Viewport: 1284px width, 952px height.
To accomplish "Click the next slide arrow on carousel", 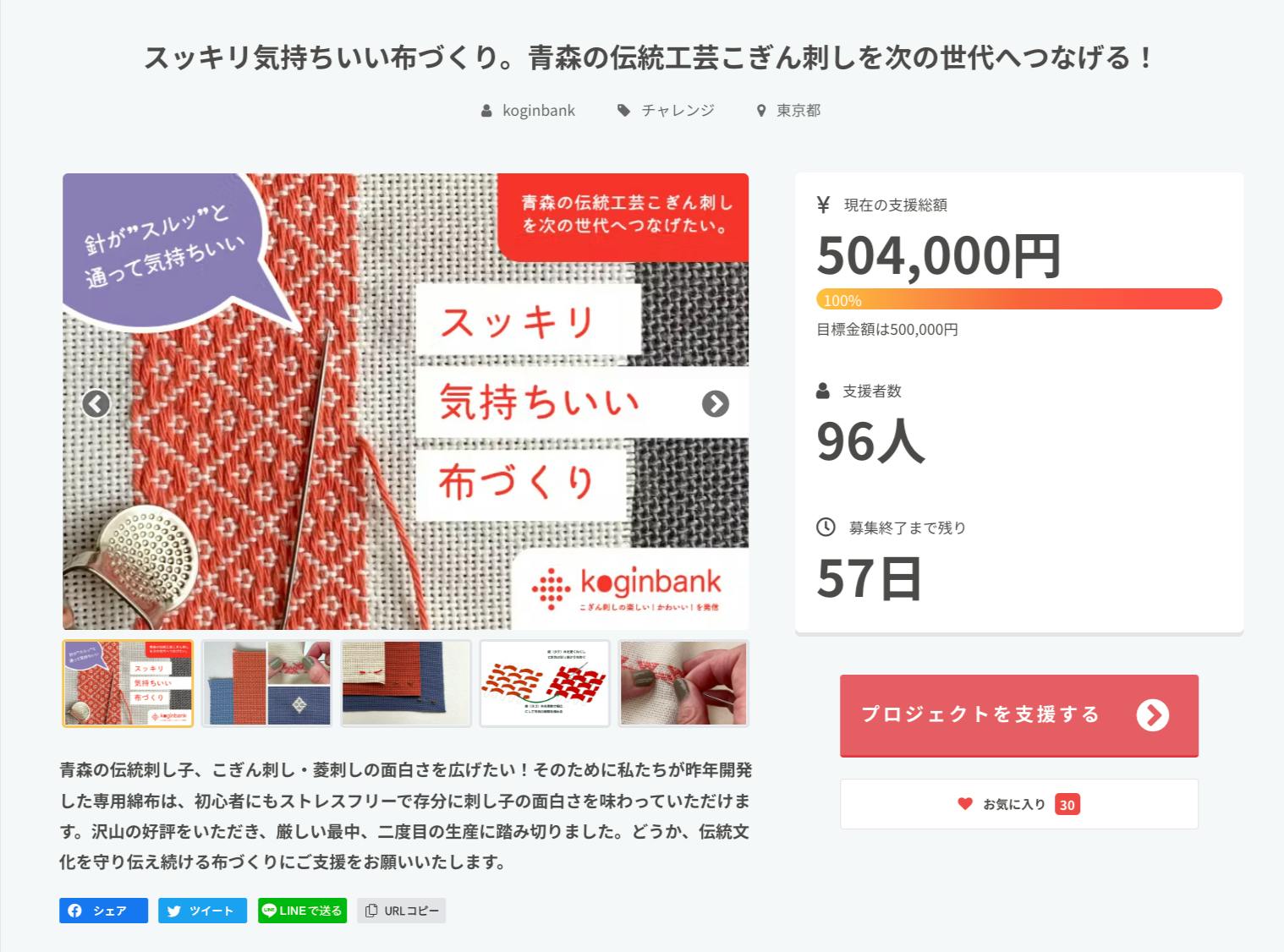I will 715,404.
